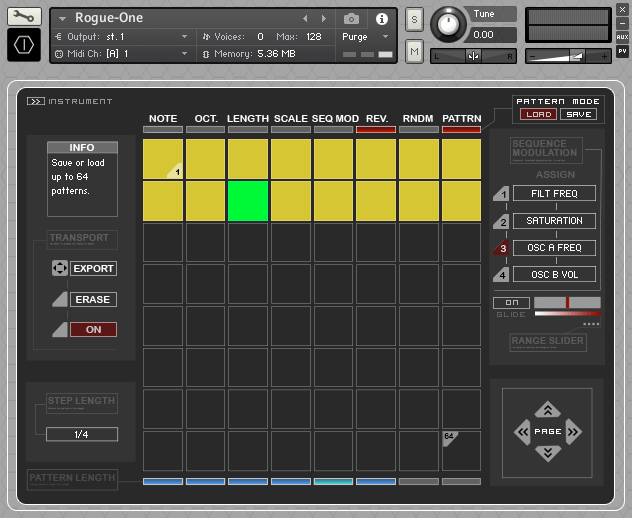Click the page left double-arrow
The image size is (632, 518).
[x=521, y=432]
